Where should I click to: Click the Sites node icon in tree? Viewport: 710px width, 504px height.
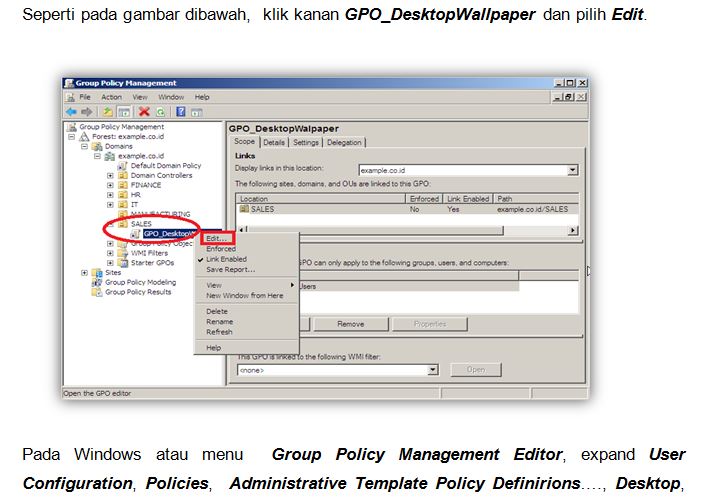(x=97, y=273)
